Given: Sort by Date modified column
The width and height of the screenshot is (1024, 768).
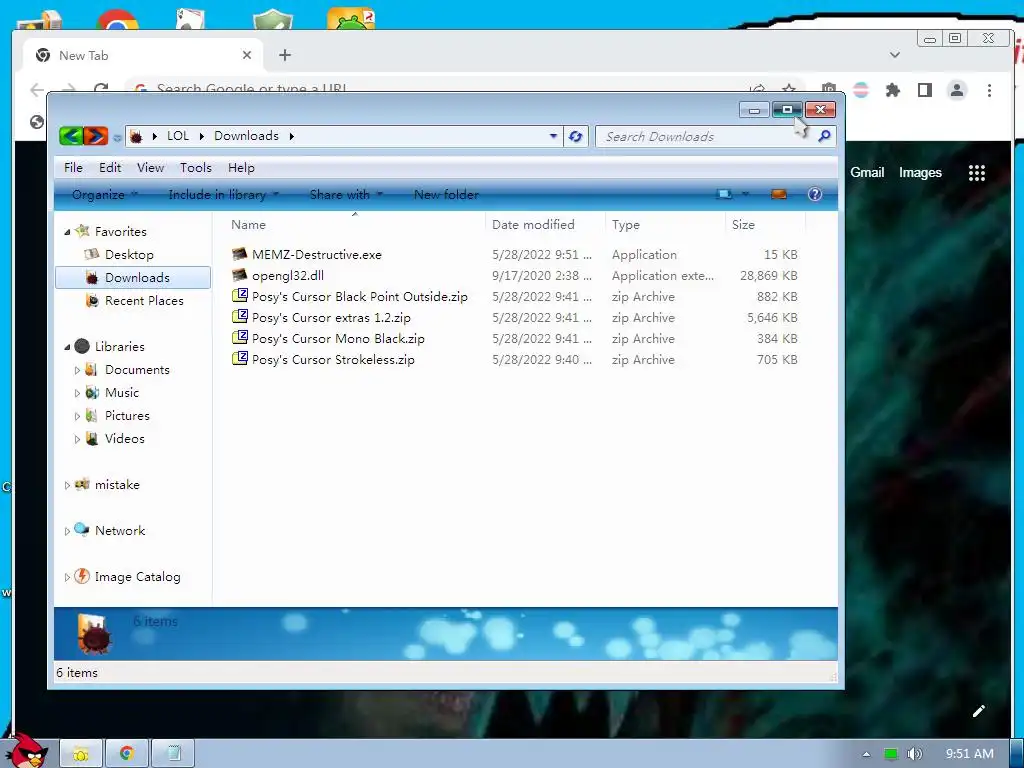Looking at the screenshot, I should tap(533, 225).
